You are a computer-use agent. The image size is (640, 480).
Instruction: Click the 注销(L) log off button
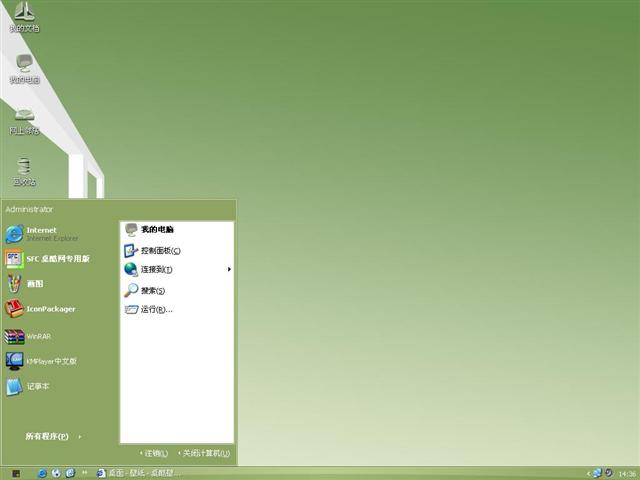click(154, 453)
